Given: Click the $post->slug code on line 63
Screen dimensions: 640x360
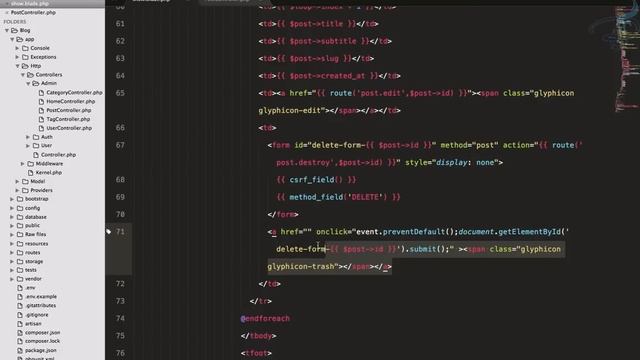Looking at the screenshot, I should pyautogui.click(x=314, y=59).
